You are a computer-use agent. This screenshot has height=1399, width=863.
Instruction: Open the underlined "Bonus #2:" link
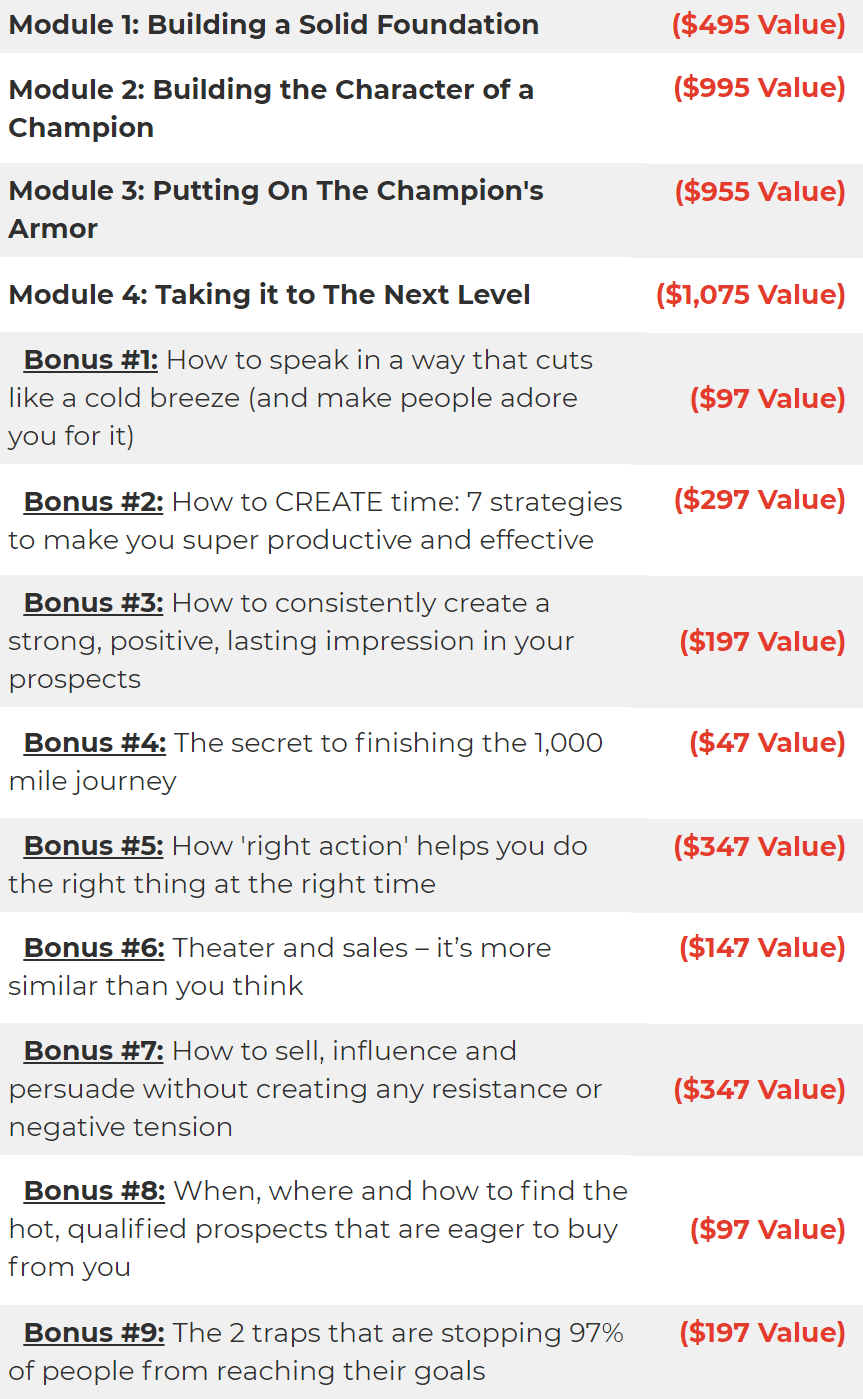93,502
